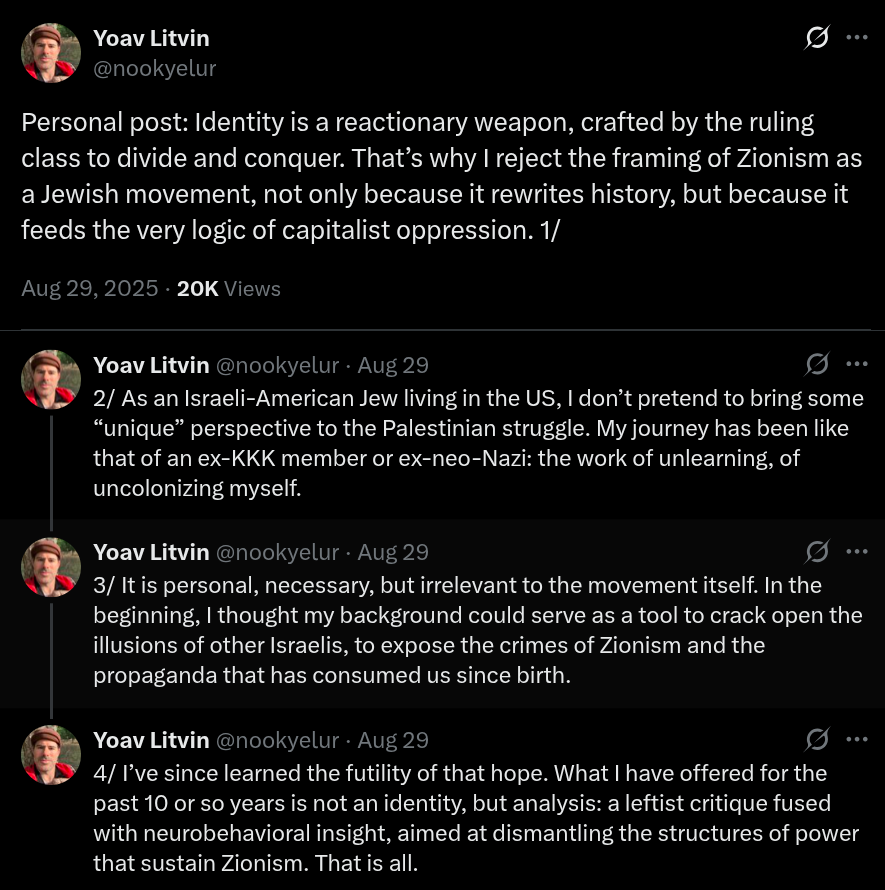
Task: Click Grok icon on the 4/ reply
Action: coord(817,739)
